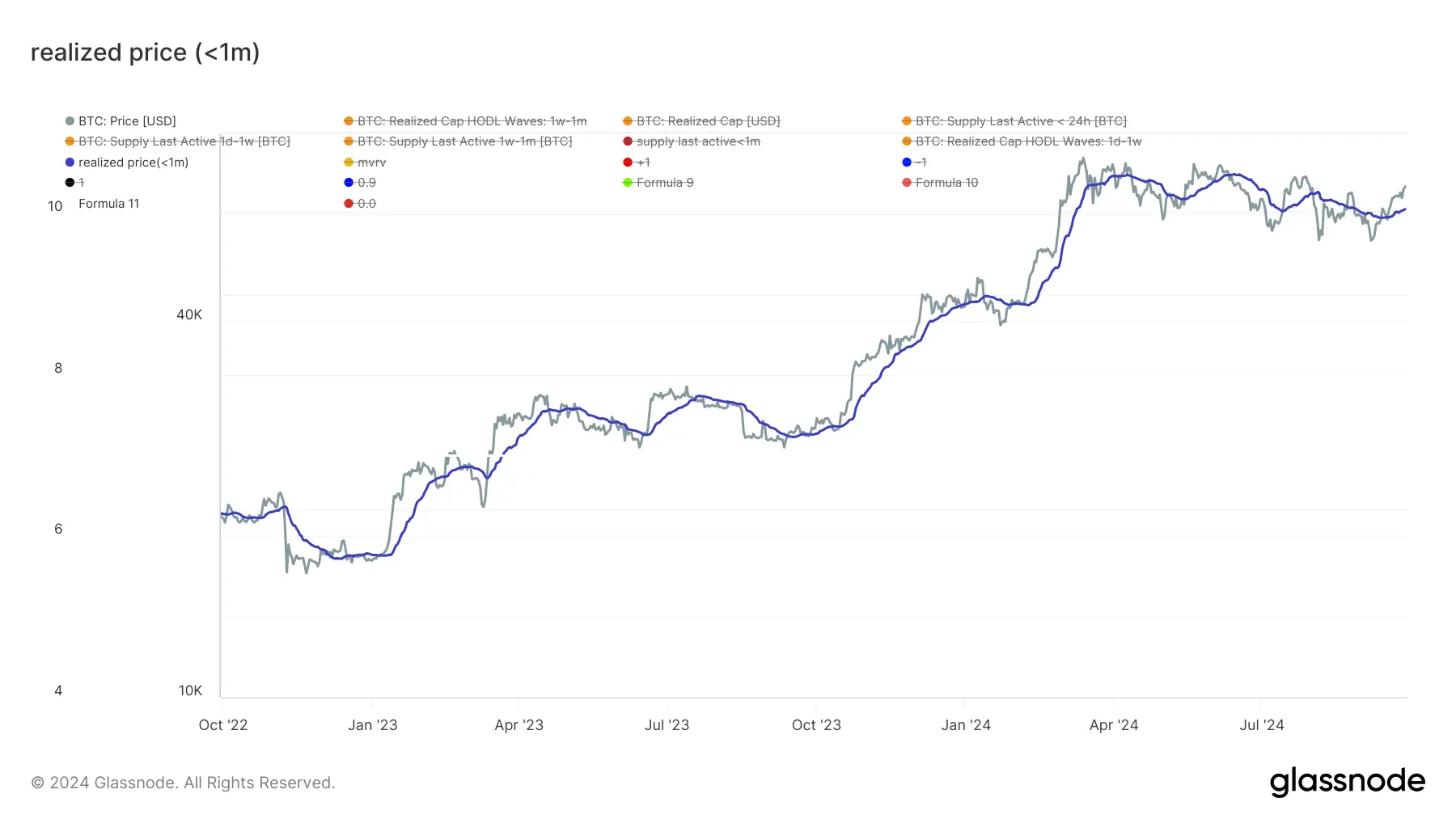Click the red +1 legend dot
The width and height of the screenshot is (1456, 819).
pos(628,163)
